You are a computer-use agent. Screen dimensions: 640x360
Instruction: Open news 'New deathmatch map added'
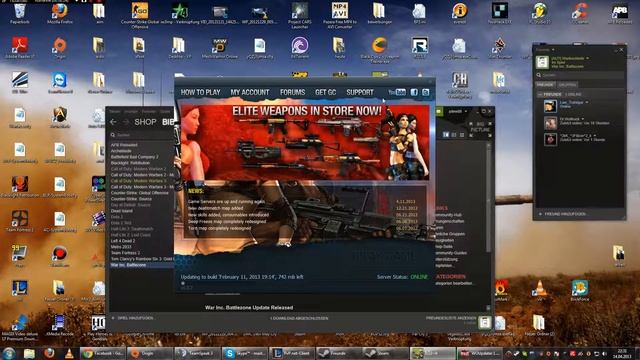click(215, 208)
